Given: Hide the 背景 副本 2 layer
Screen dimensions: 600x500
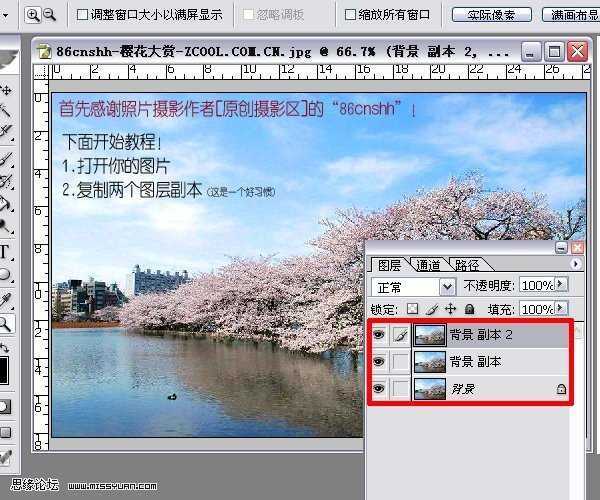Looking at the screenshot, I should [x=380, y=334].
